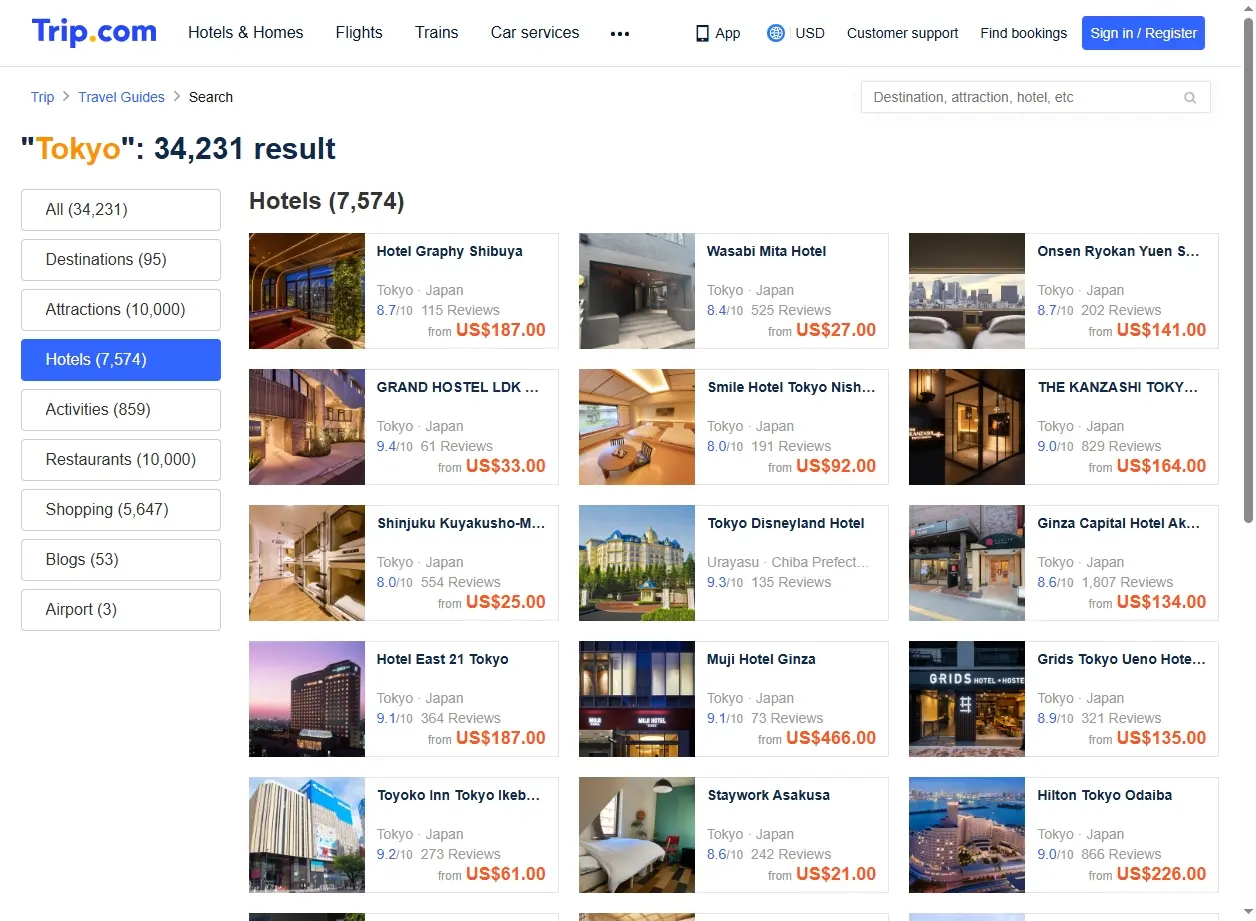Screen dimensions: 1256x921
Task: Click Hilton Tokyo Odaiba title
Action: coord(1104,795)
